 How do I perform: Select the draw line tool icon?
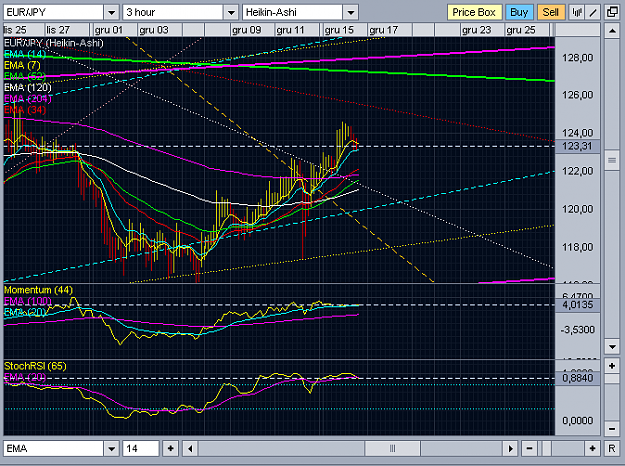(x=593, y=12)
